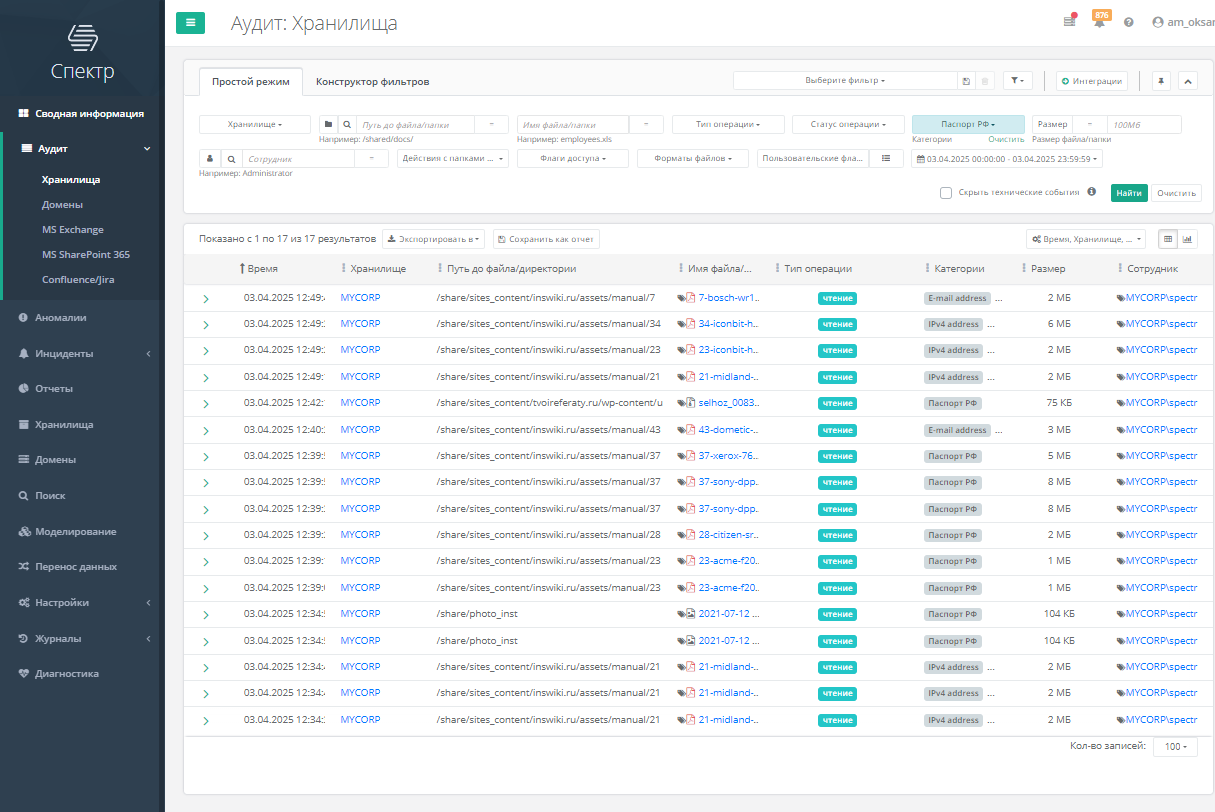Click the help question mark icon
1215x812 pixels.
(1129, 22)
